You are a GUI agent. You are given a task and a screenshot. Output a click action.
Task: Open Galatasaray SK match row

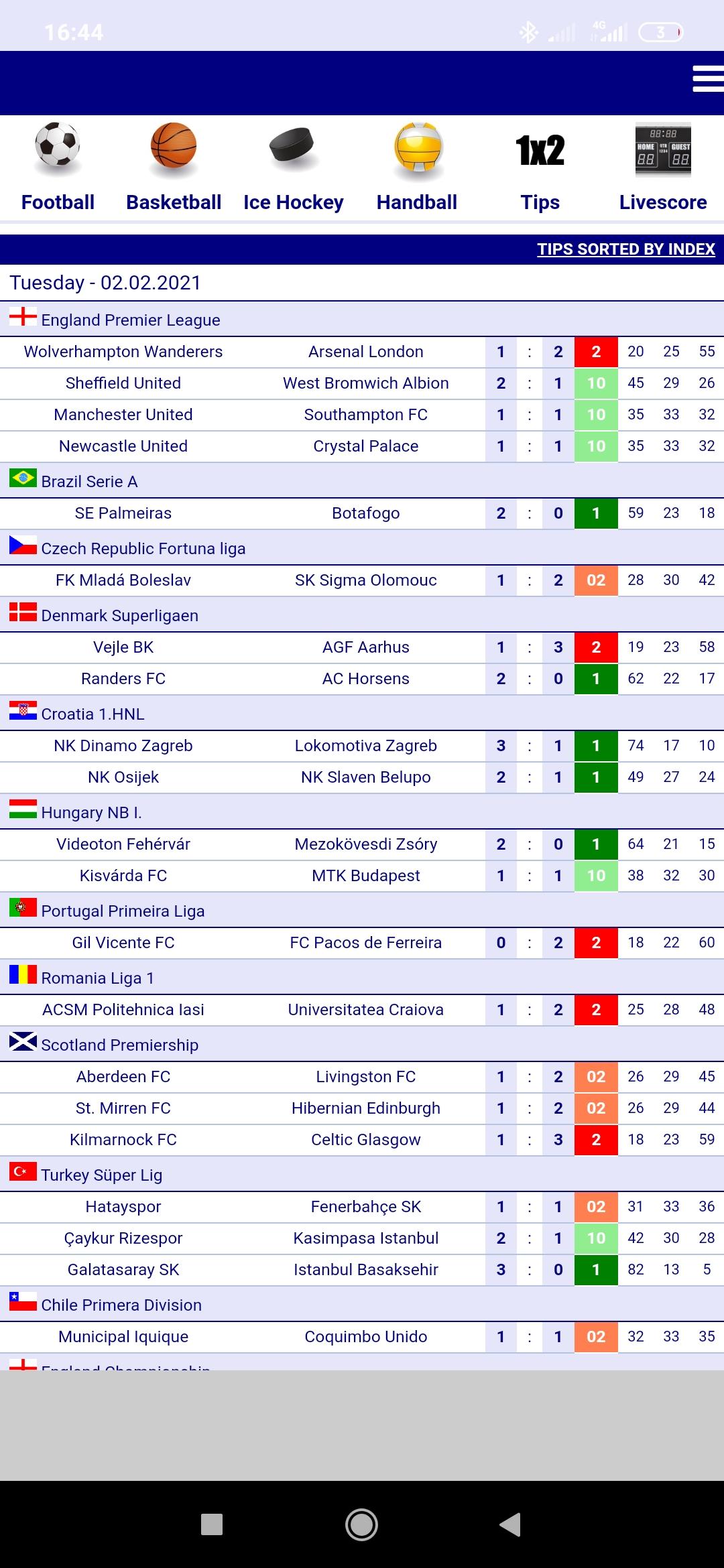pos(123,1270)
